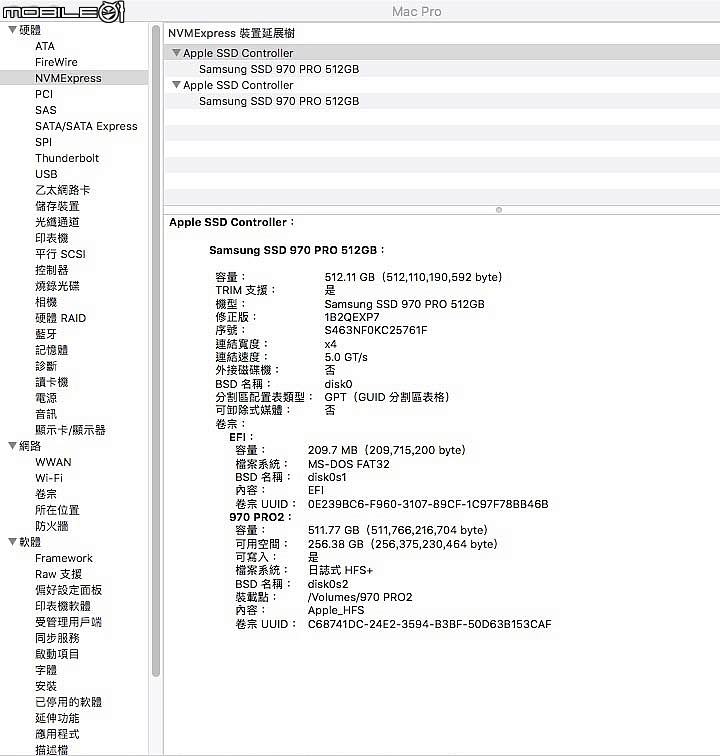The height and width of the screenshot is (756, 720).
Task: Select 診斷 diagnostics entry
Action: pyautogui.click(x=46, y=366)
